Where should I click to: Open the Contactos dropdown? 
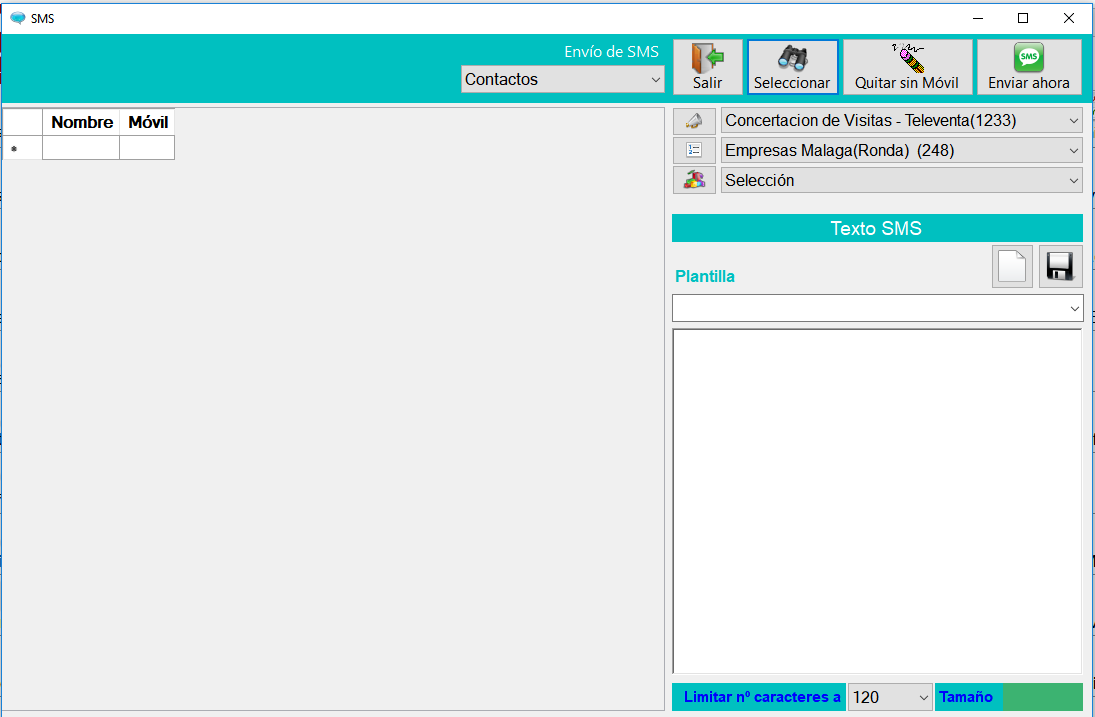coord(562,79)
